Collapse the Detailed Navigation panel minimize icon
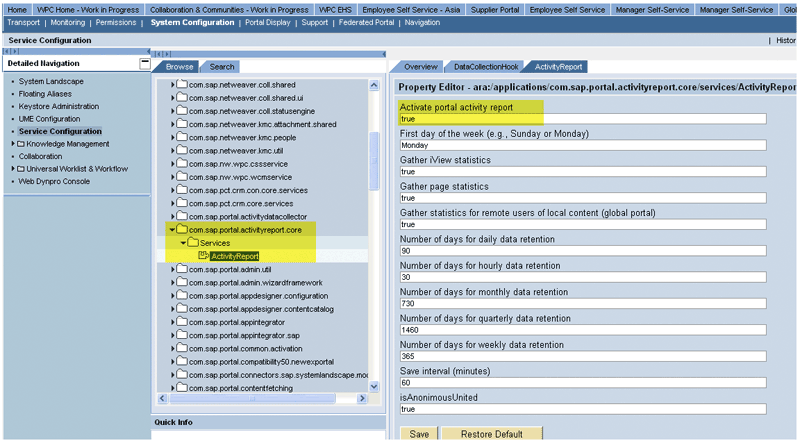 (x=145, y=63)
